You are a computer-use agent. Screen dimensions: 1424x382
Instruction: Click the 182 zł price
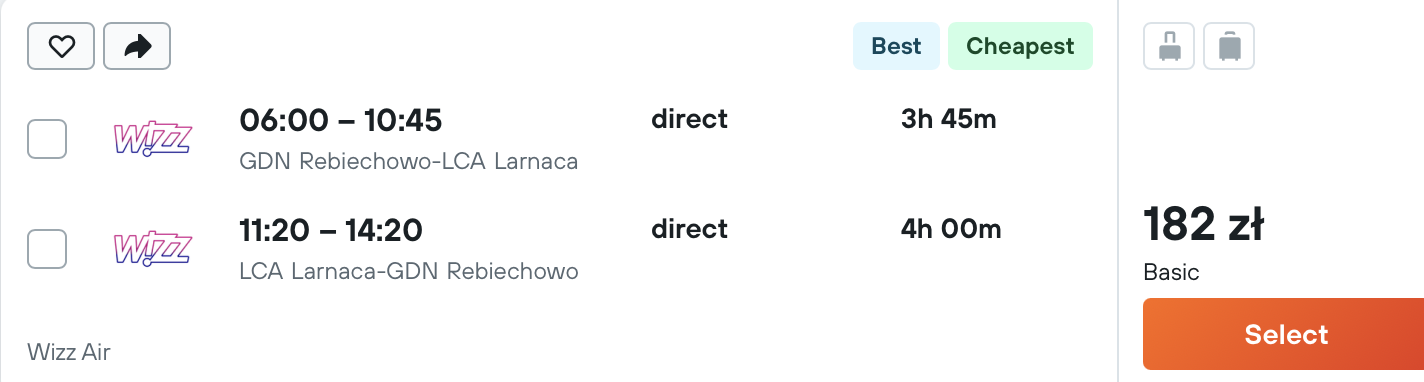tap(1203, 224)
